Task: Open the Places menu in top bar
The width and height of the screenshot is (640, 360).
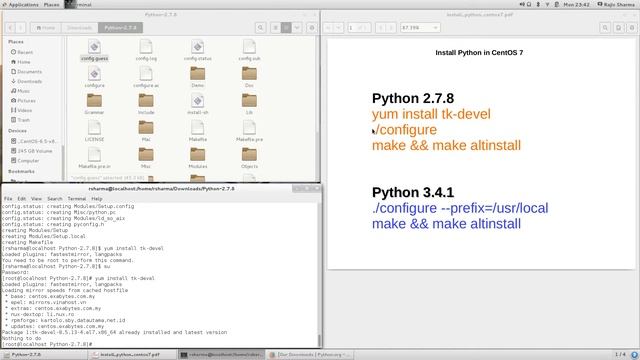Action: pos(51,4)
